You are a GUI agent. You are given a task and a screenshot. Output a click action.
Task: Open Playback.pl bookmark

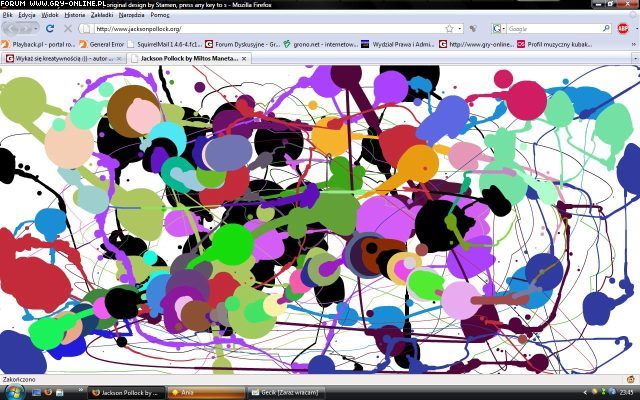tap(38, 44)
